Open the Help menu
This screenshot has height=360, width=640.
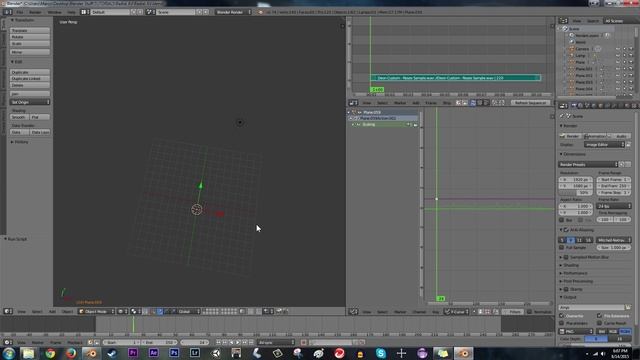[x=71, y=12]
